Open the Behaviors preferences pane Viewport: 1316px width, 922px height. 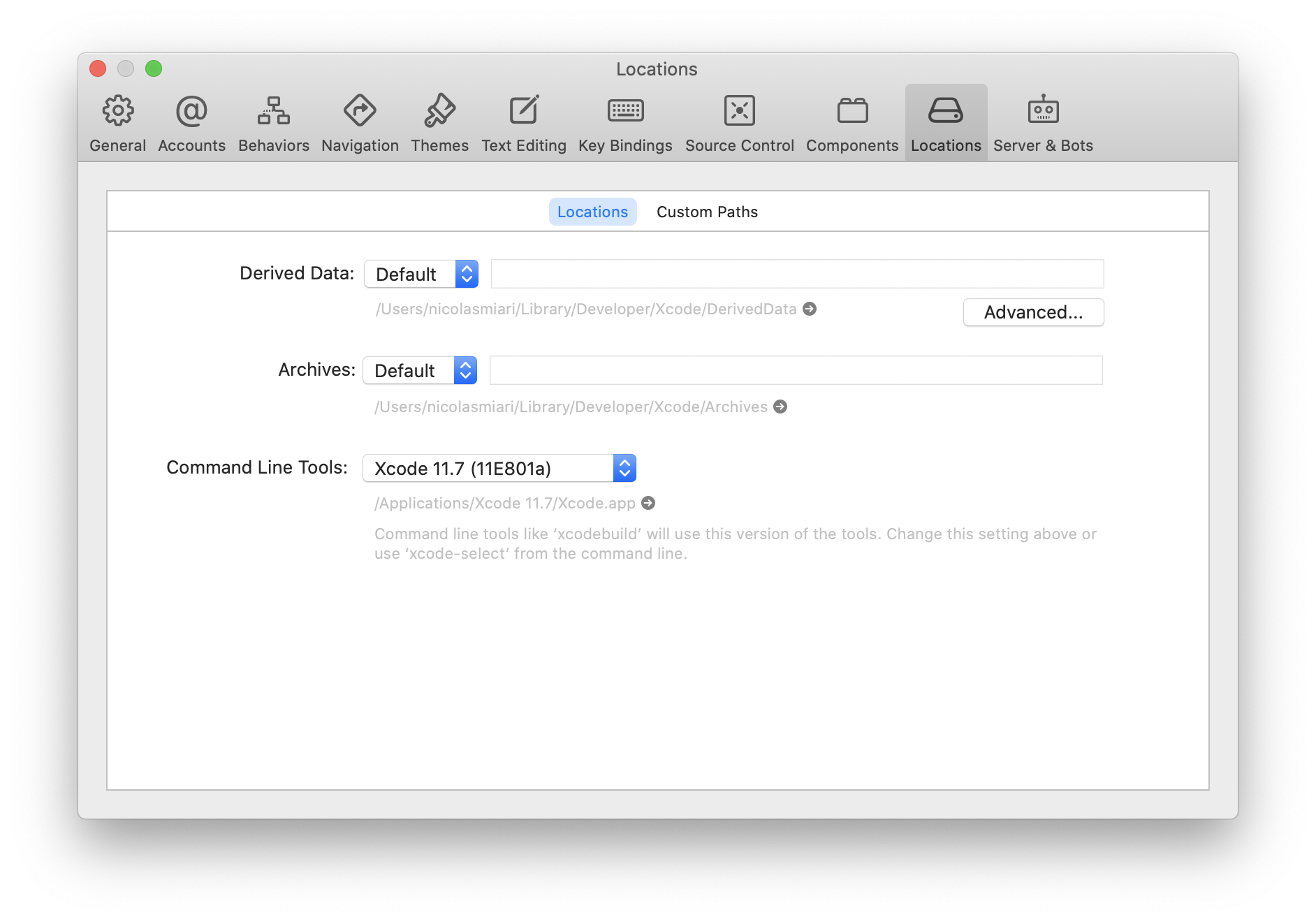pyautogui.click(x=273, y=124)
